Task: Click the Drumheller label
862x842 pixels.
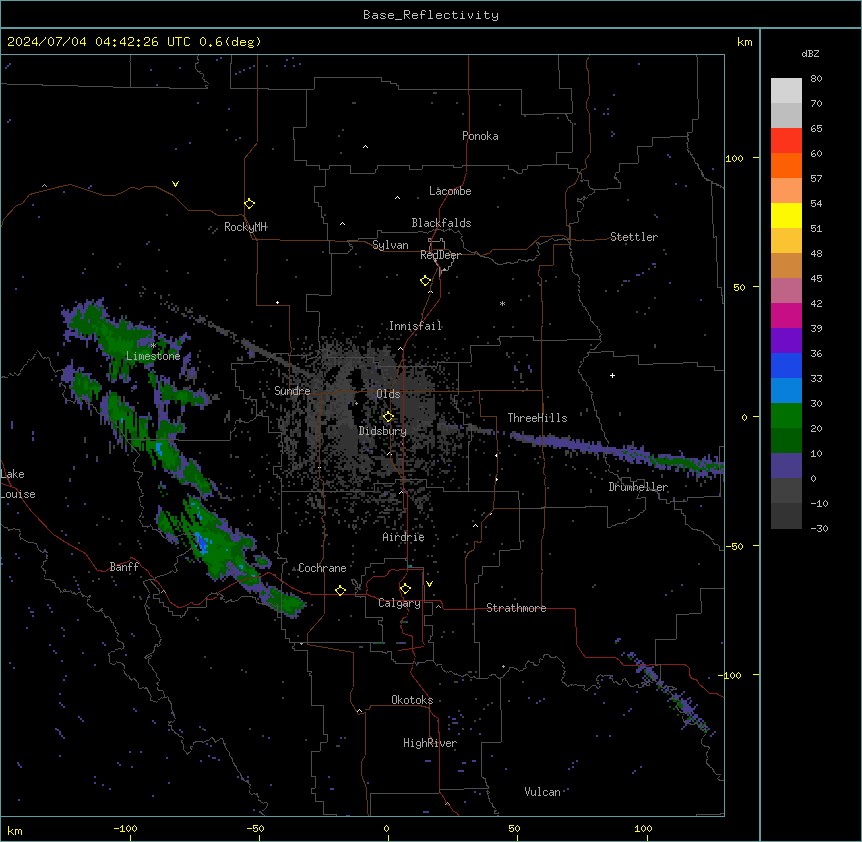Action: click(638, 487)
